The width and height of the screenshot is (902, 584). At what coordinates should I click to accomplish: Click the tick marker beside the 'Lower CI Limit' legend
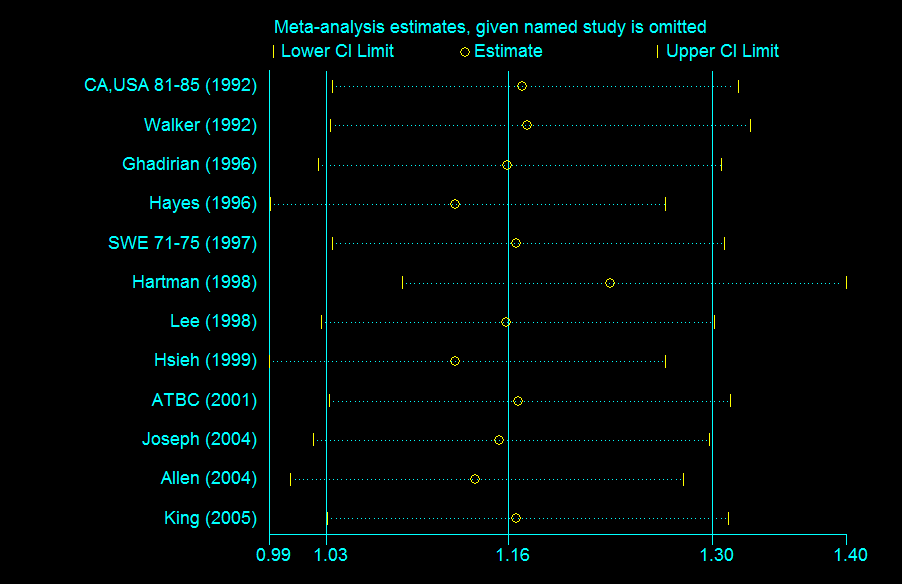[x=274, y=52]
